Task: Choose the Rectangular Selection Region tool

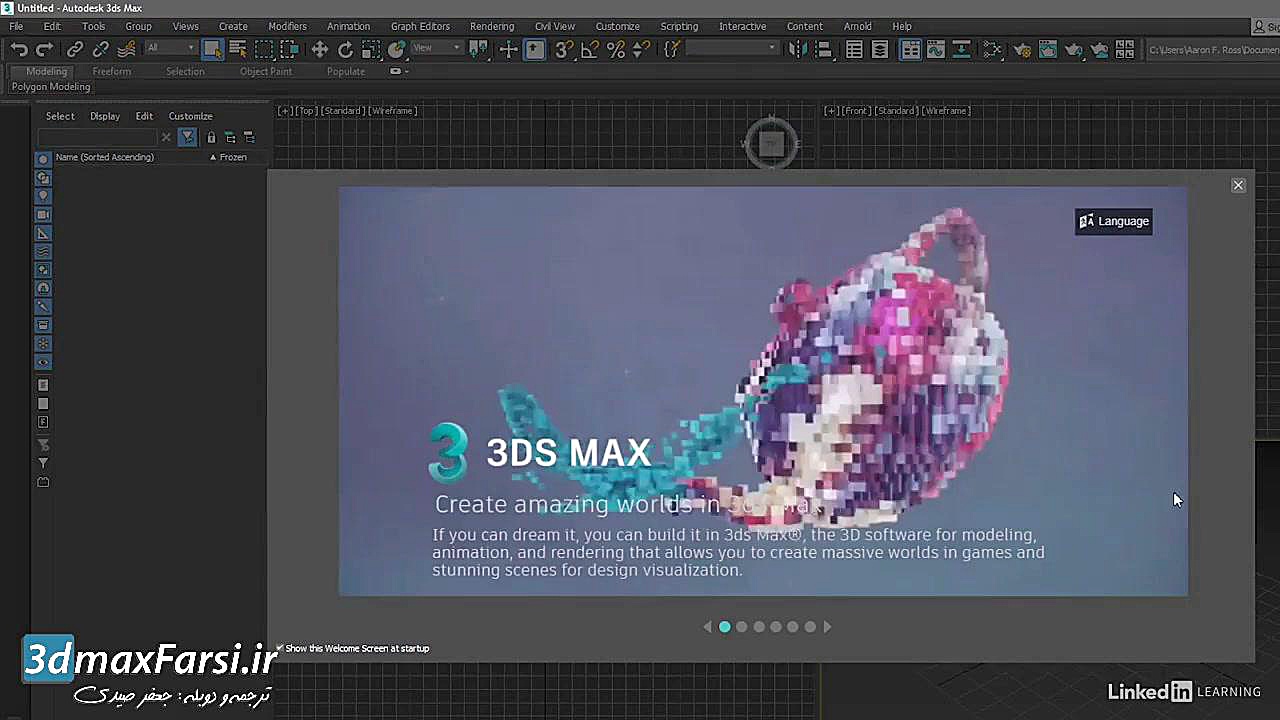Action: pos(264,49)
